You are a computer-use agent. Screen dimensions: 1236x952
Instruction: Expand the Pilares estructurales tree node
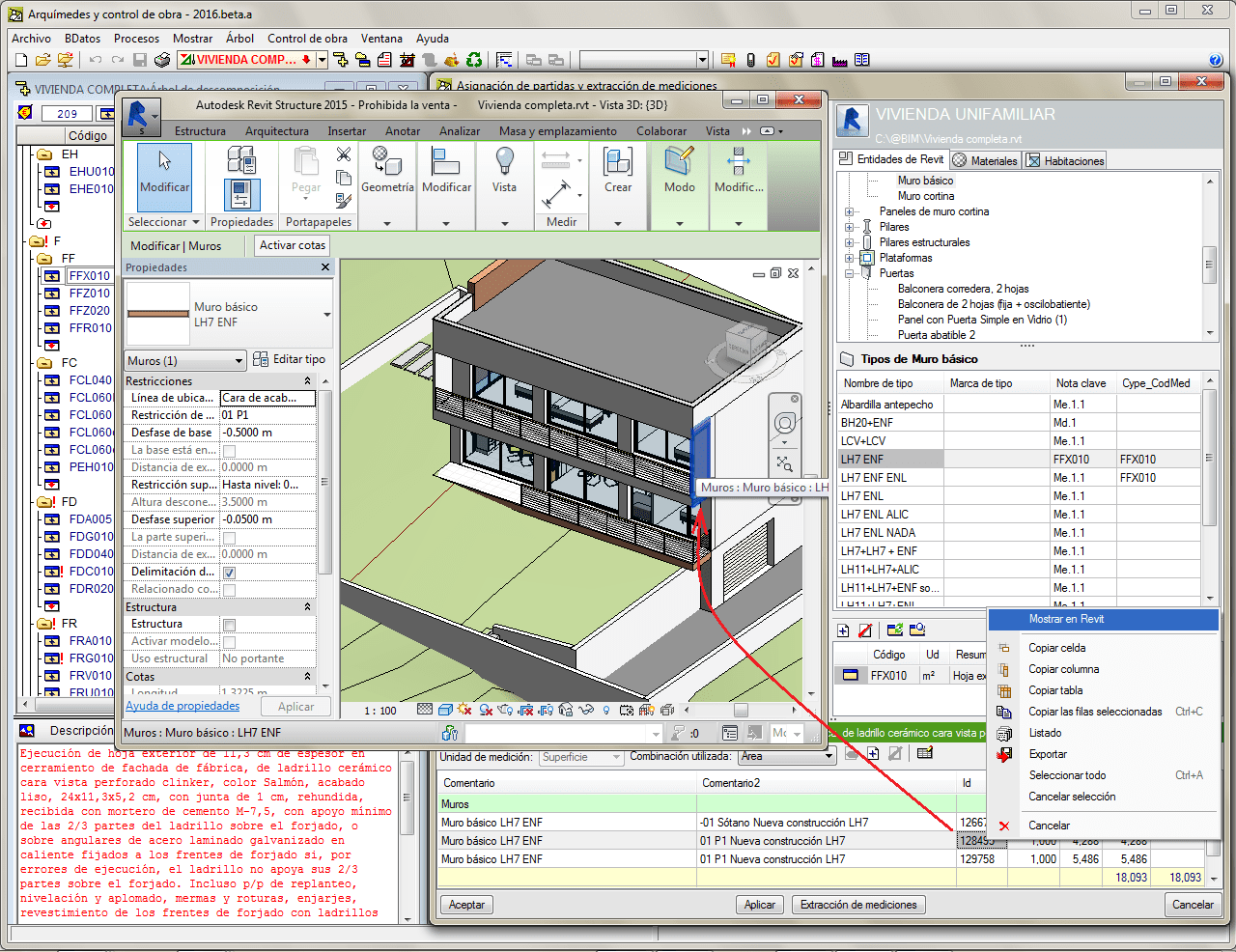click(850, 242)
